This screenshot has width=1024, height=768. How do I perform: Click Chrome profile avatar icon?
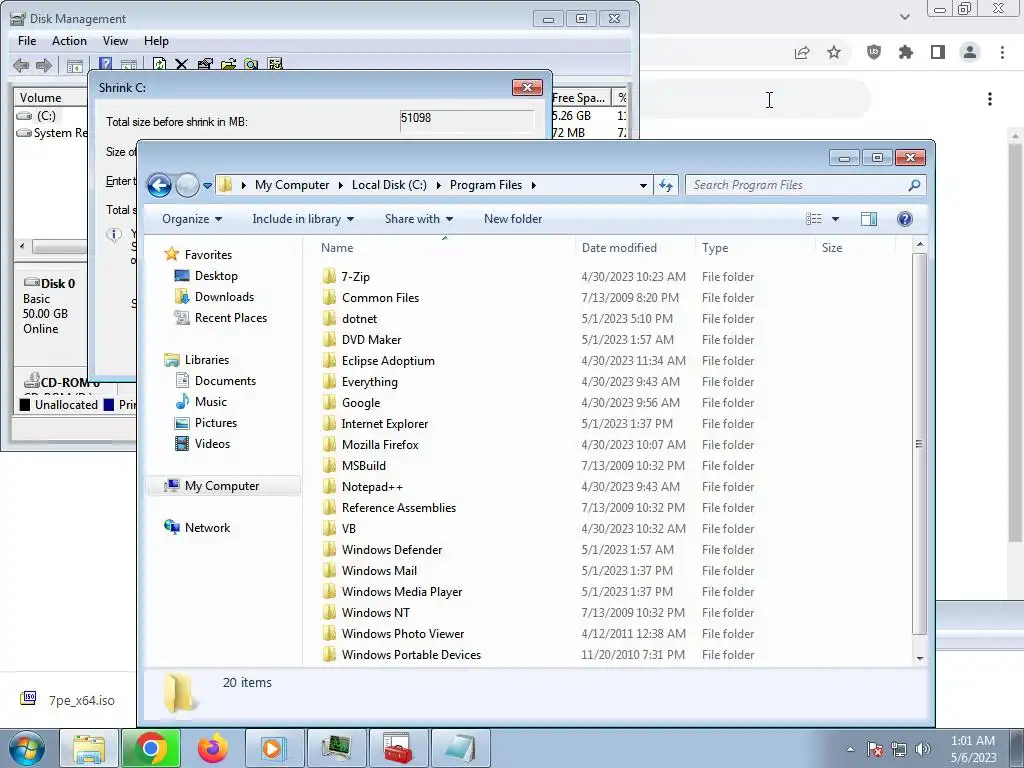[x=970, y=52]
